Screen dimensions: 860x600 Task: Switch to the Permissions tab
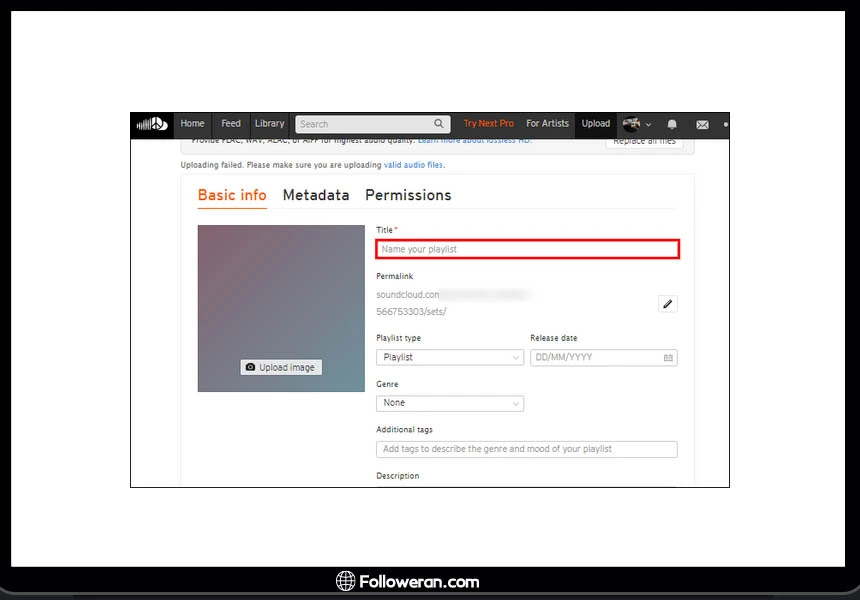point(408,195)
